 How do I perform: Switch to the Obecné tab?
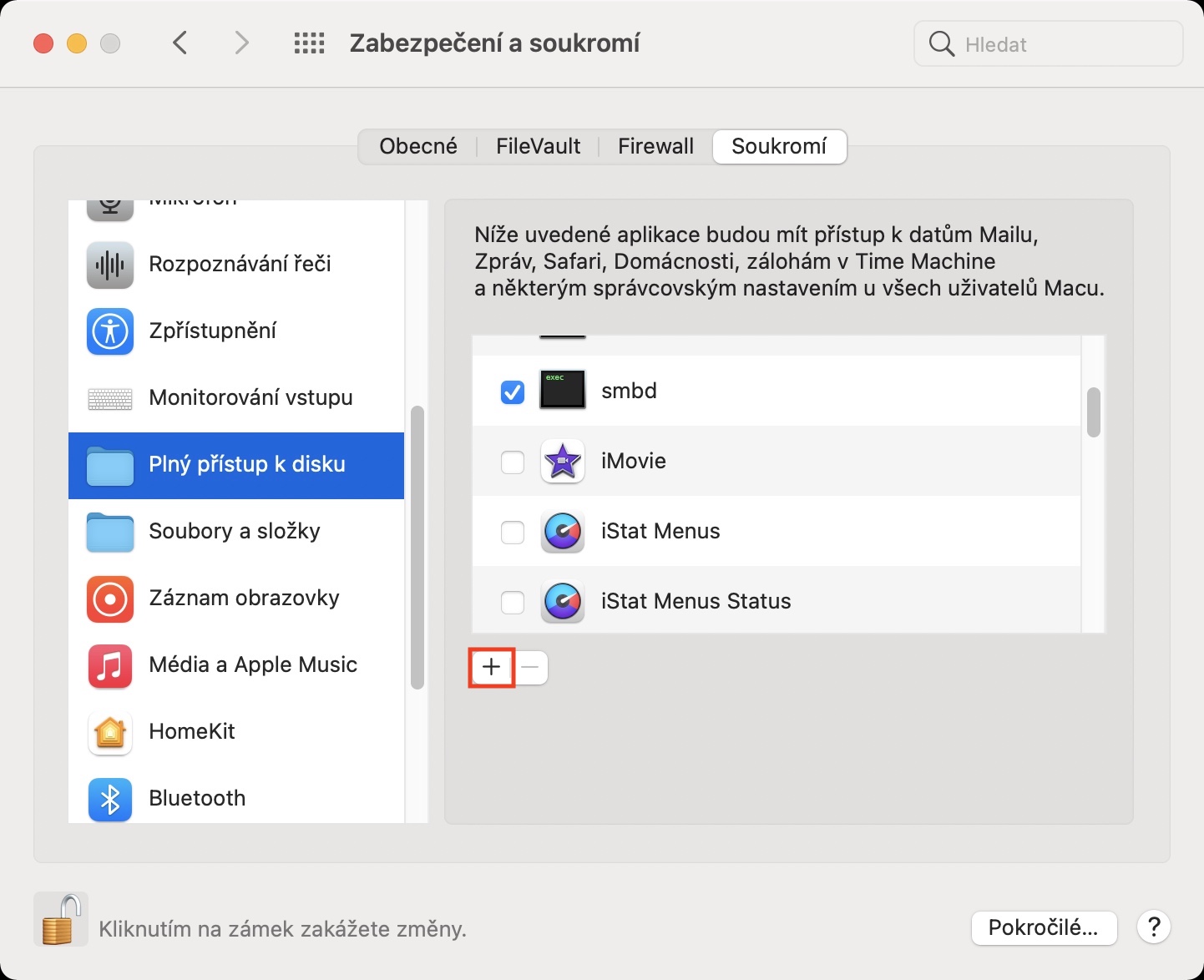(418, 147)
